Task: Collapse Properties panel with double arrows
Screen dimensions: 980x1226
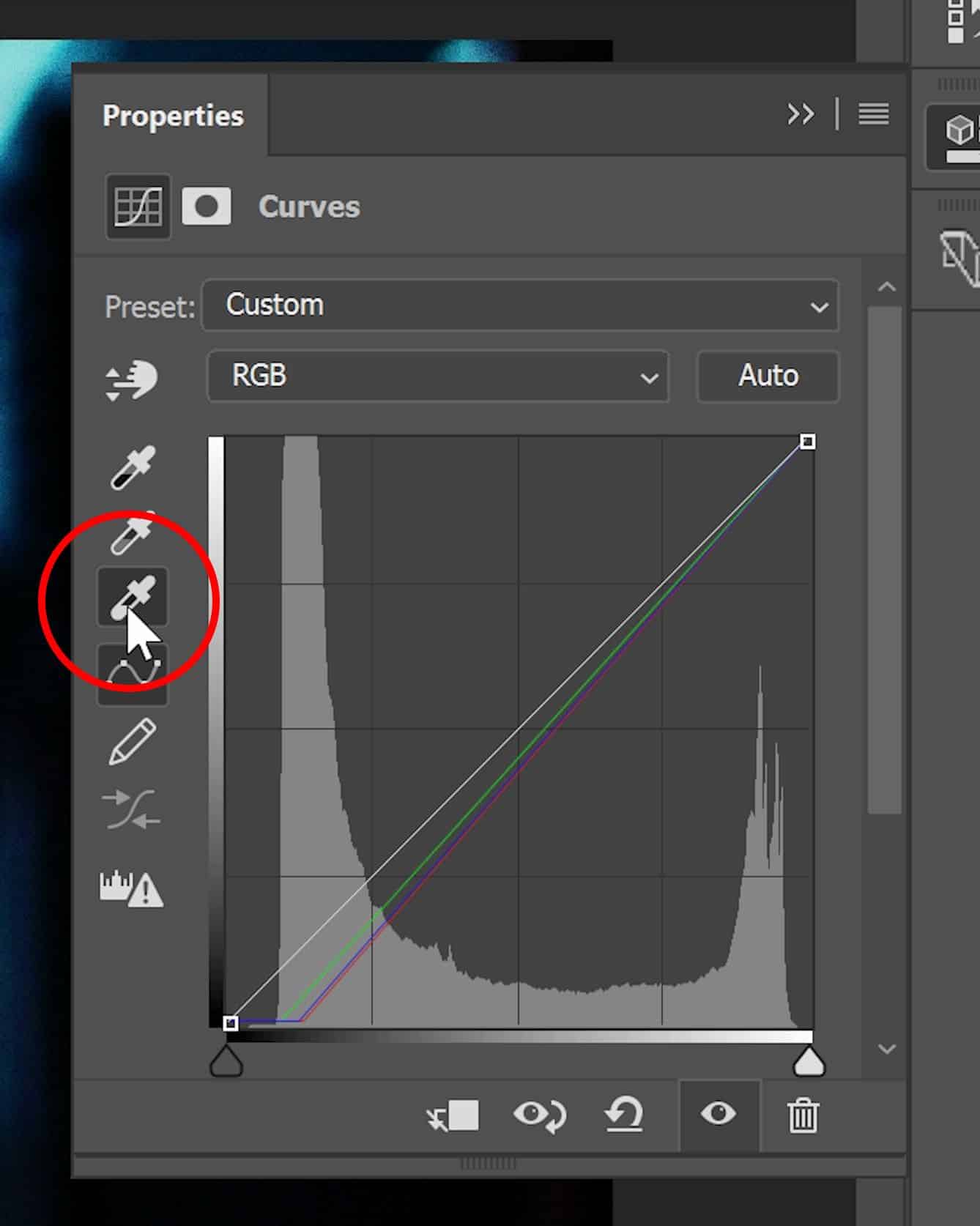Action: pyautogui.click(x=801, y=114)
